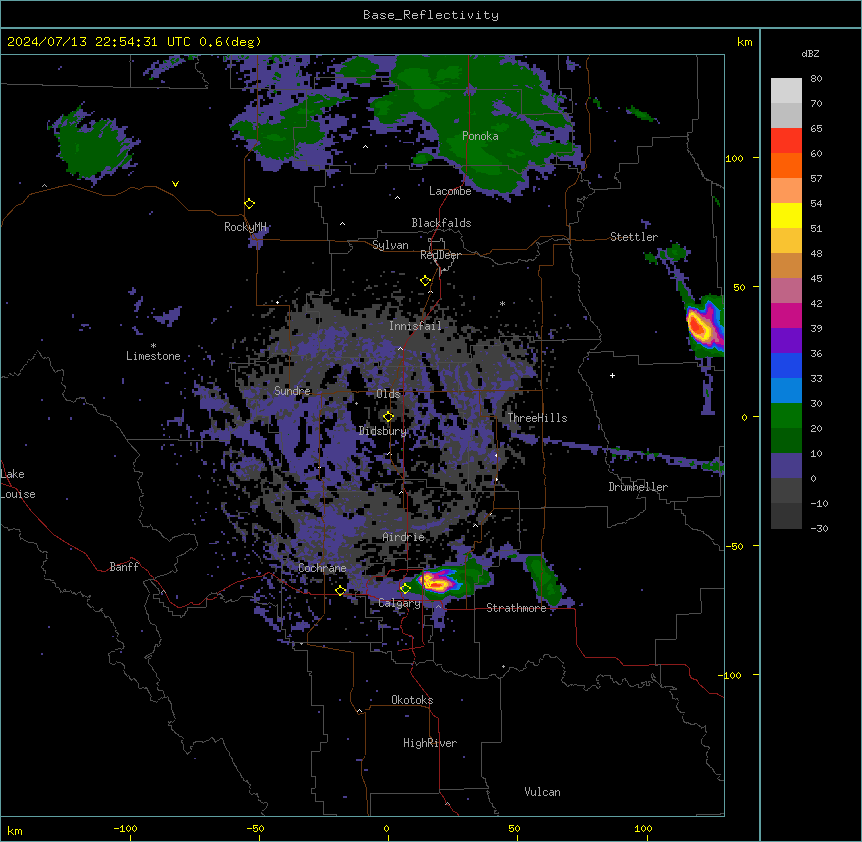862x842 pixels.
Task: Click the Cochrane town label
Action: point(322,568)
